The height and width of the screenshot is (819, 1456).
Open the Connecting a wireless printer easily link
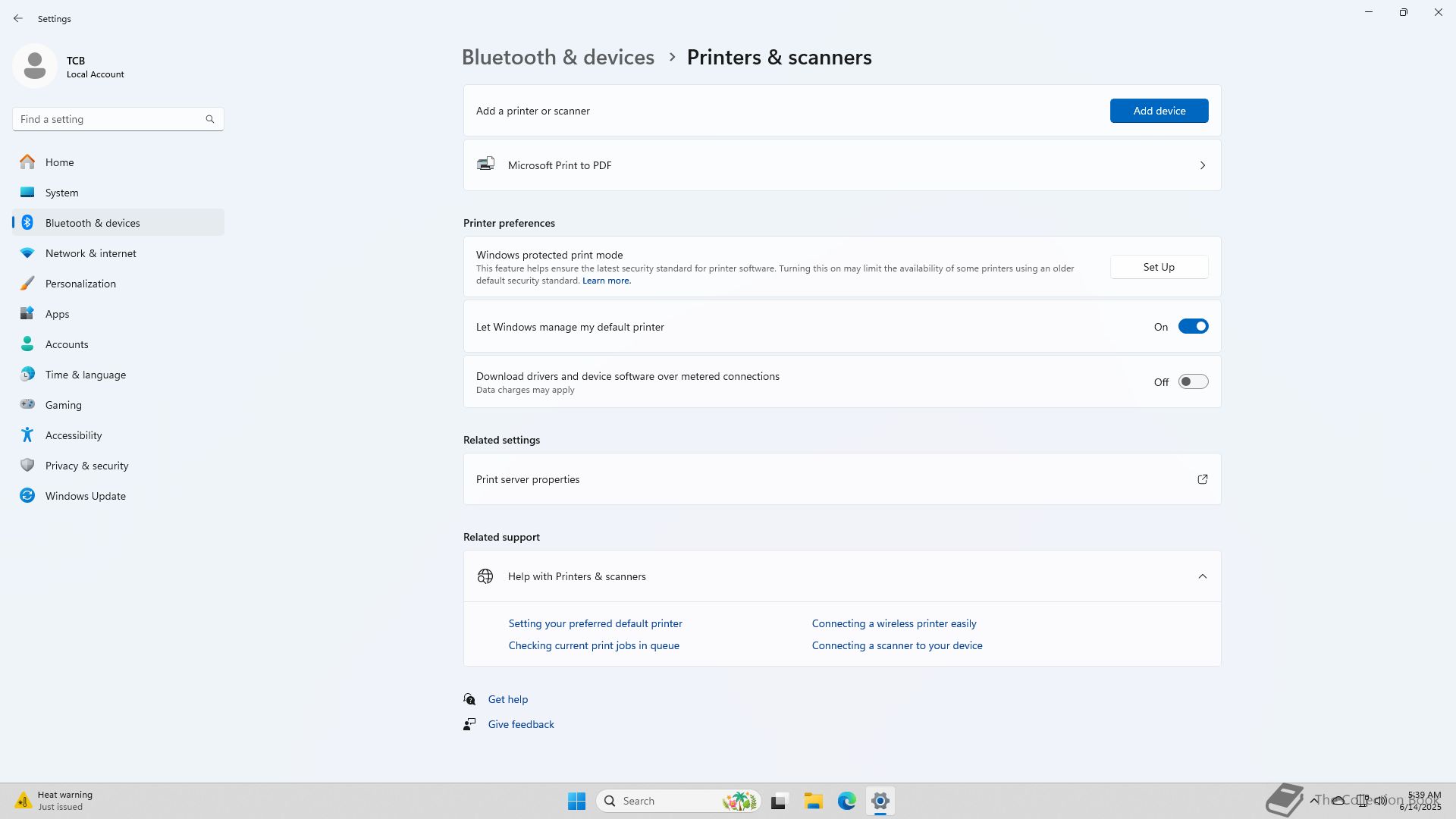click(x=894, y=623)
